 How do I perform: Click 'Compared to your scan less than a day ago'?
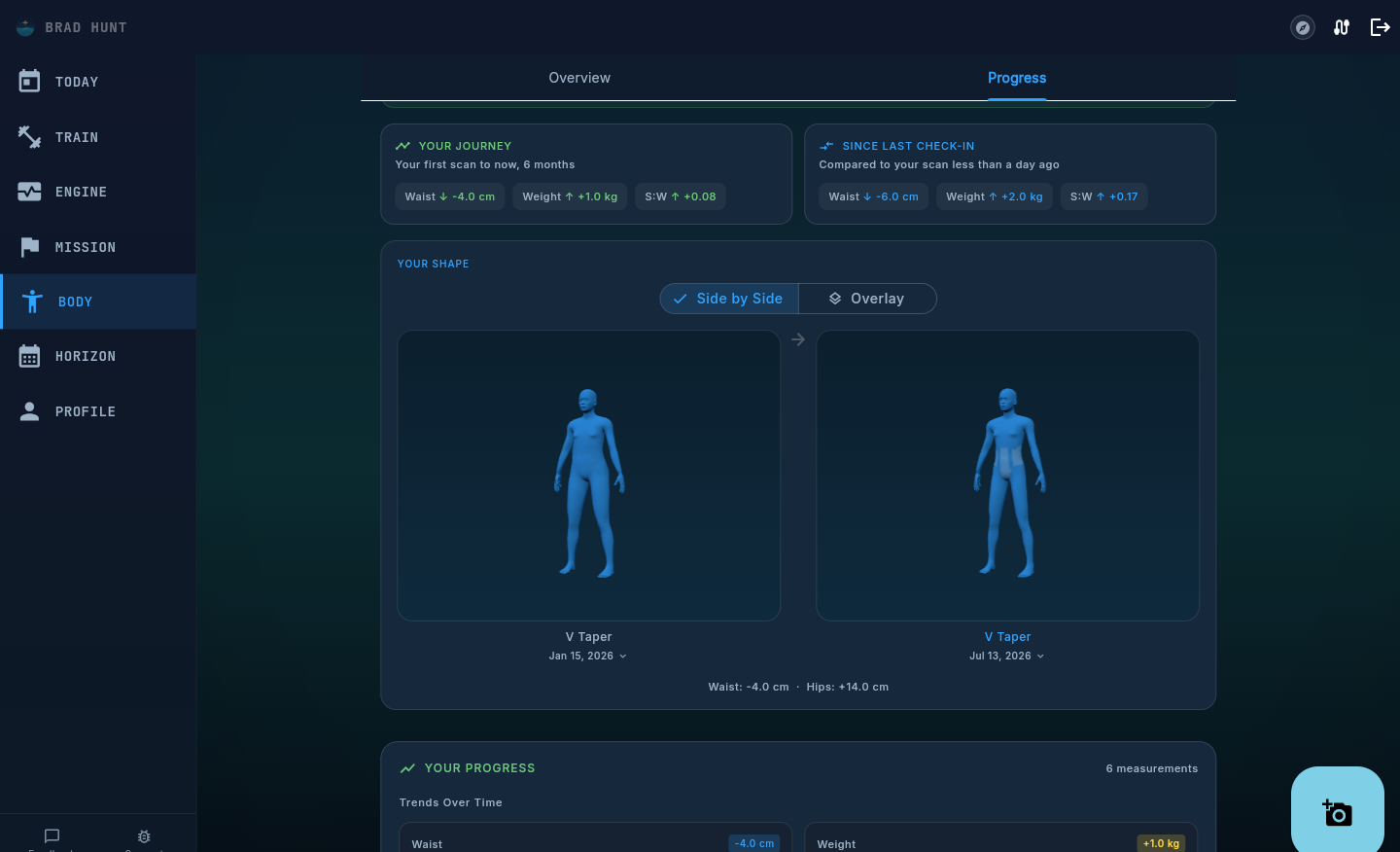(x=939, y=164)
